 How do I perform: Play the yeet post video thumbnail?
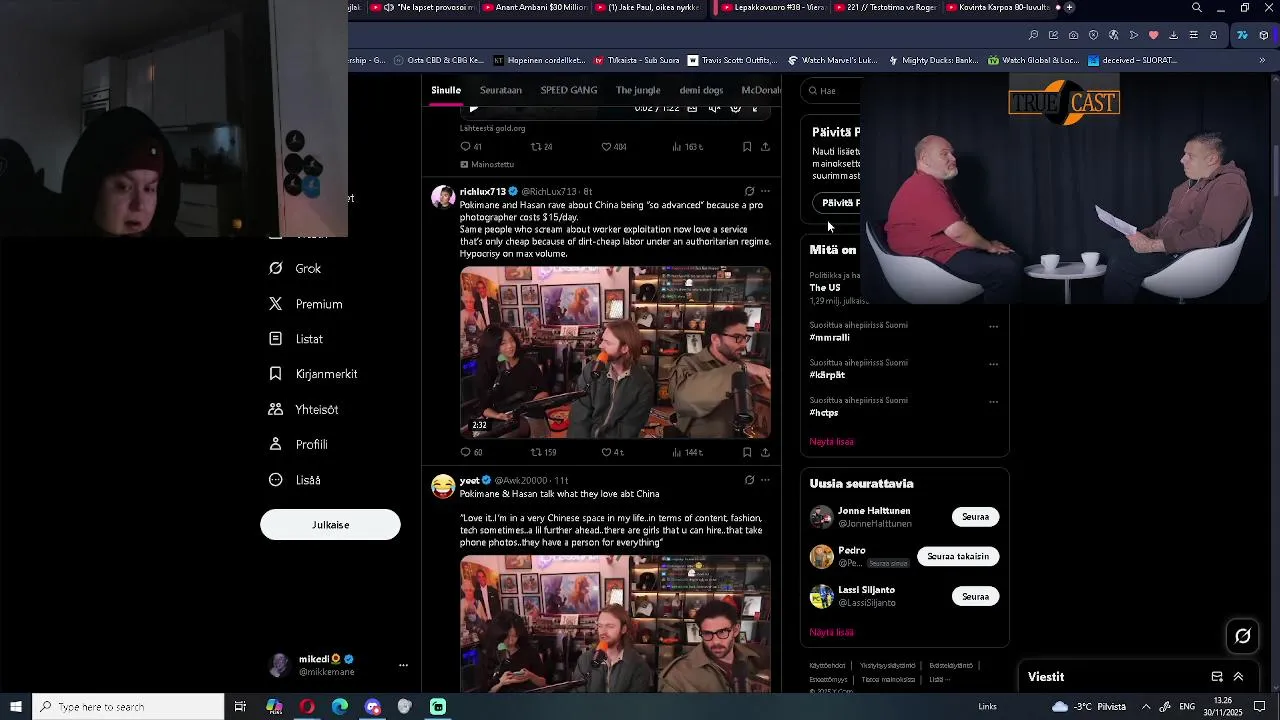coord(615,623)
